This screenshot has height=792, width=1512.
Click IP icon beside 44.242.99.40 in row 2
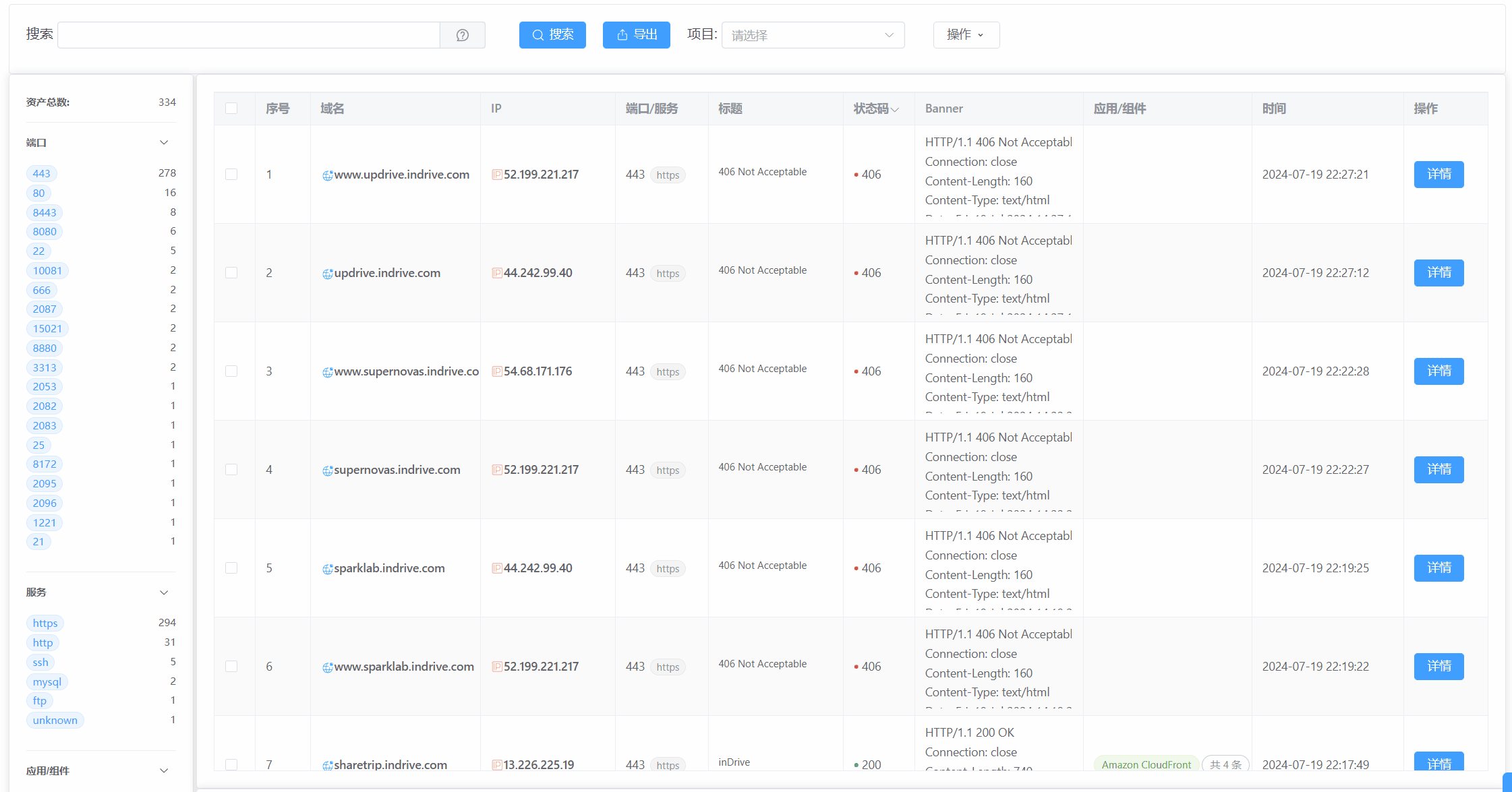click(x=497, y=273)
